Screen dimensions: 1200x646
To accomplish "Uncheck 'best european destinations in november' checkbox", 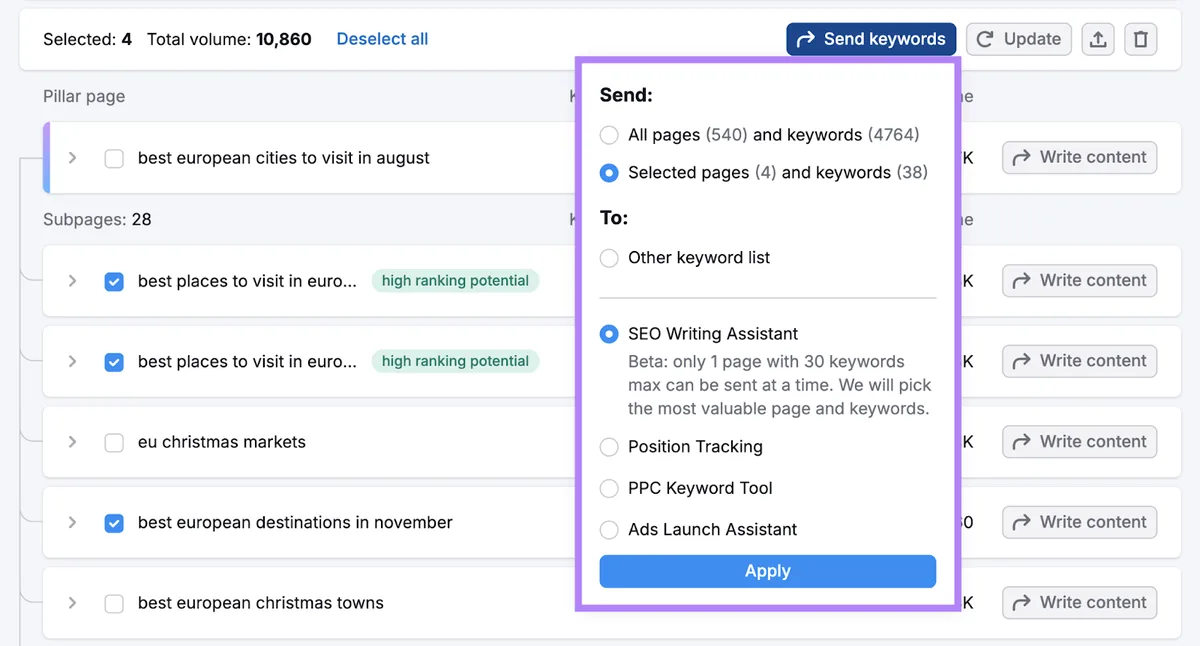I will tap(114, 522).
